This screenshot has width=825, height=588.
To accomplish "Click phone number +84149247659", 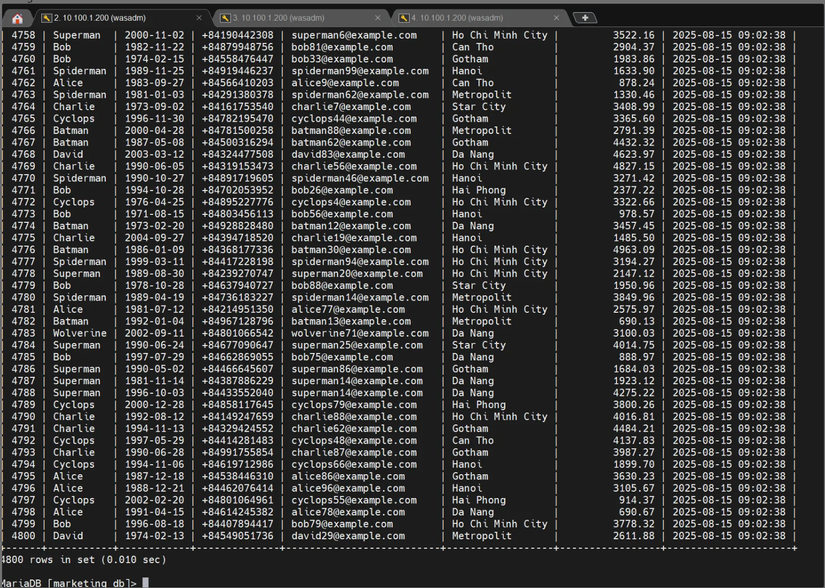I will click(238, 417).
